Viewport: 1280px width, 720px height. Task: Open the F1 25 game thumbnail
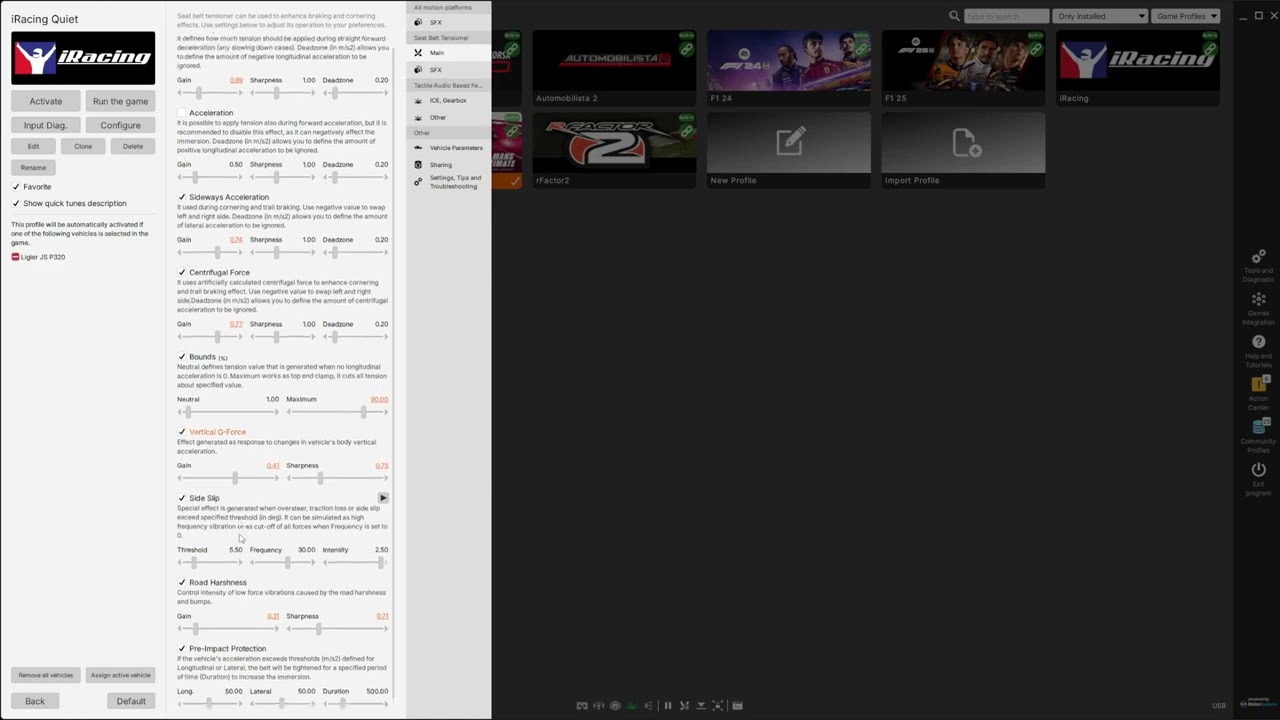[963, 61]
